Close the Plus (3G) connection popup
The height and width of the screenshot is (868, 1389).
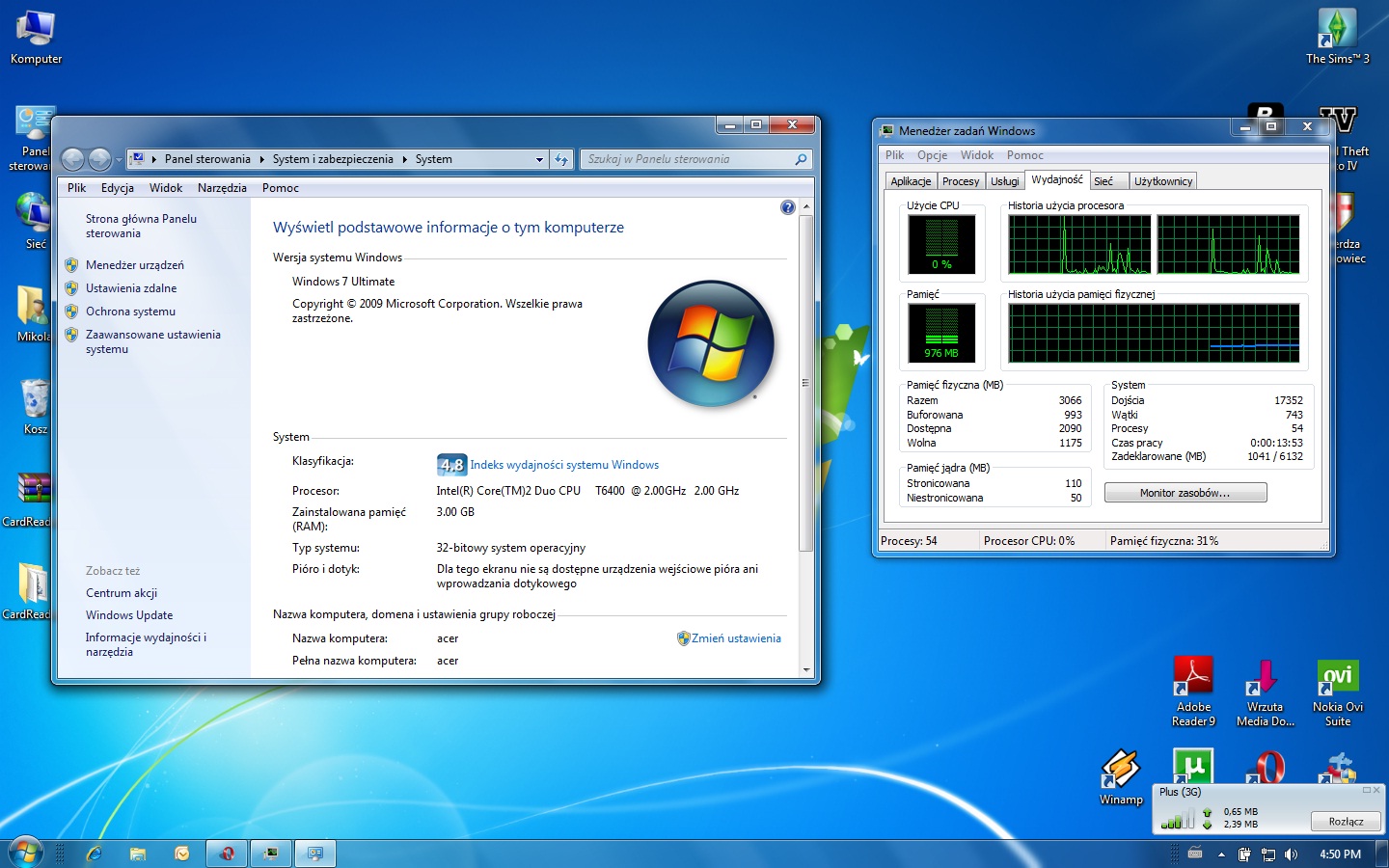[1376, 790]
